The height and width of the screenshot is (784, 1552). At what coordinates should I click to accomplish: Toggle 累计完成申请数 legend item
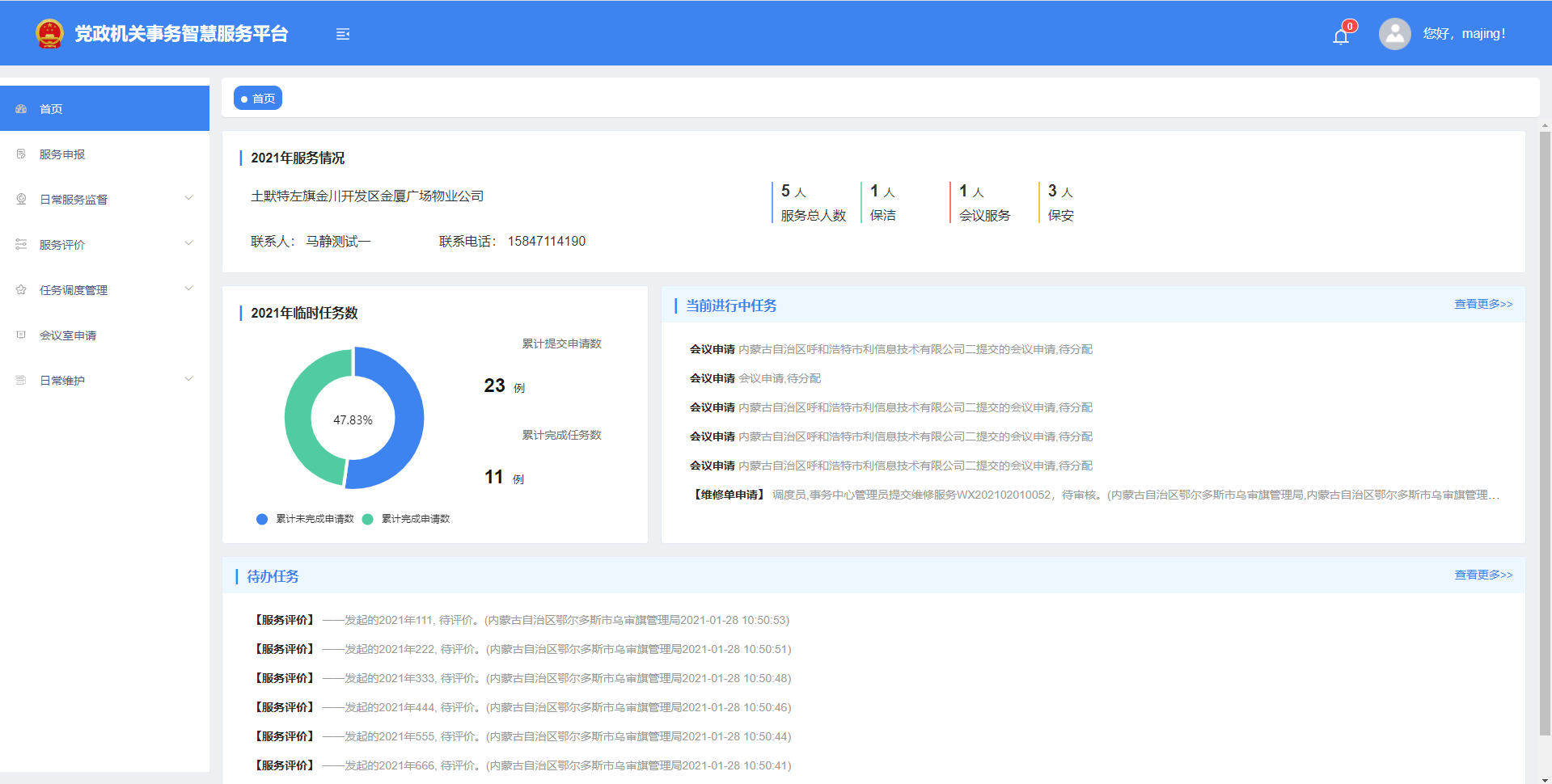pos(406,519)
